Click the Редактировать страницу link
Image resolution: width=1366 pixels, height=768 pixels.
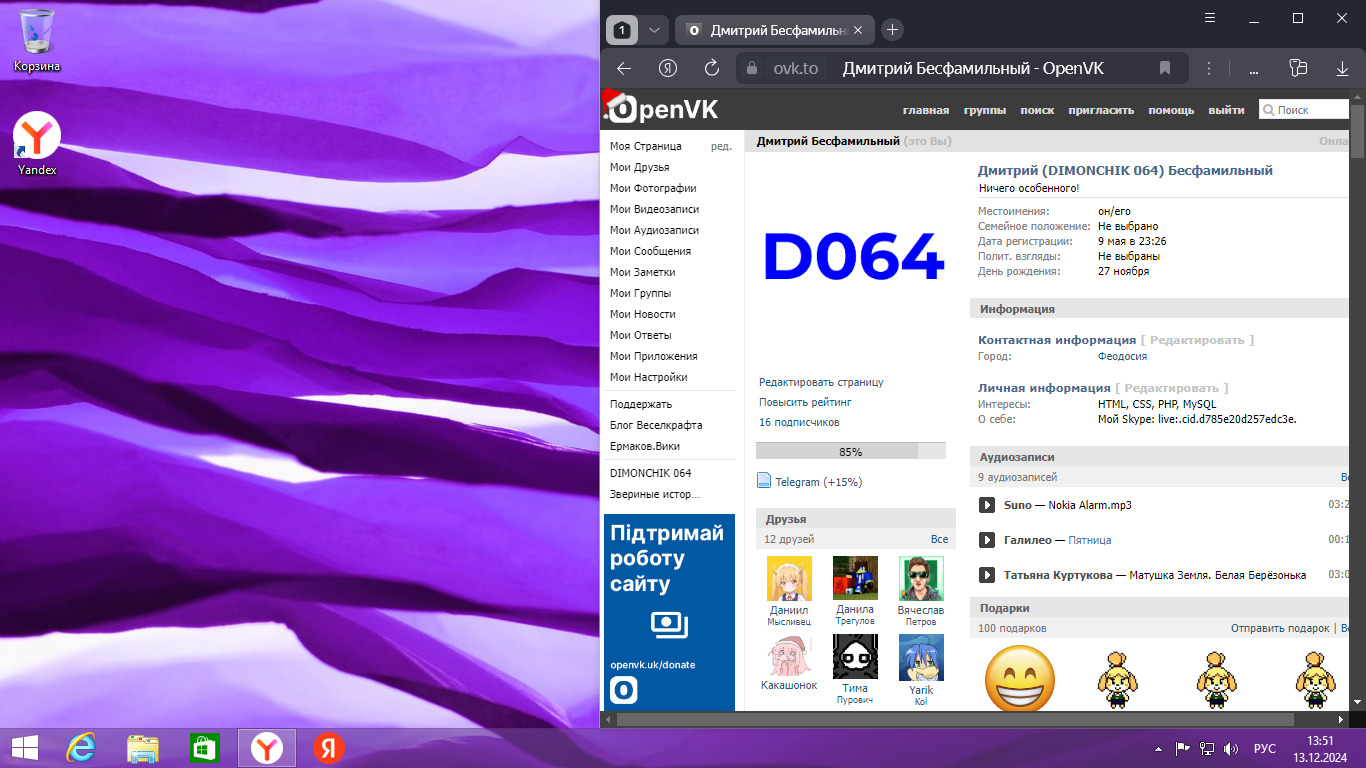[821, 382]
